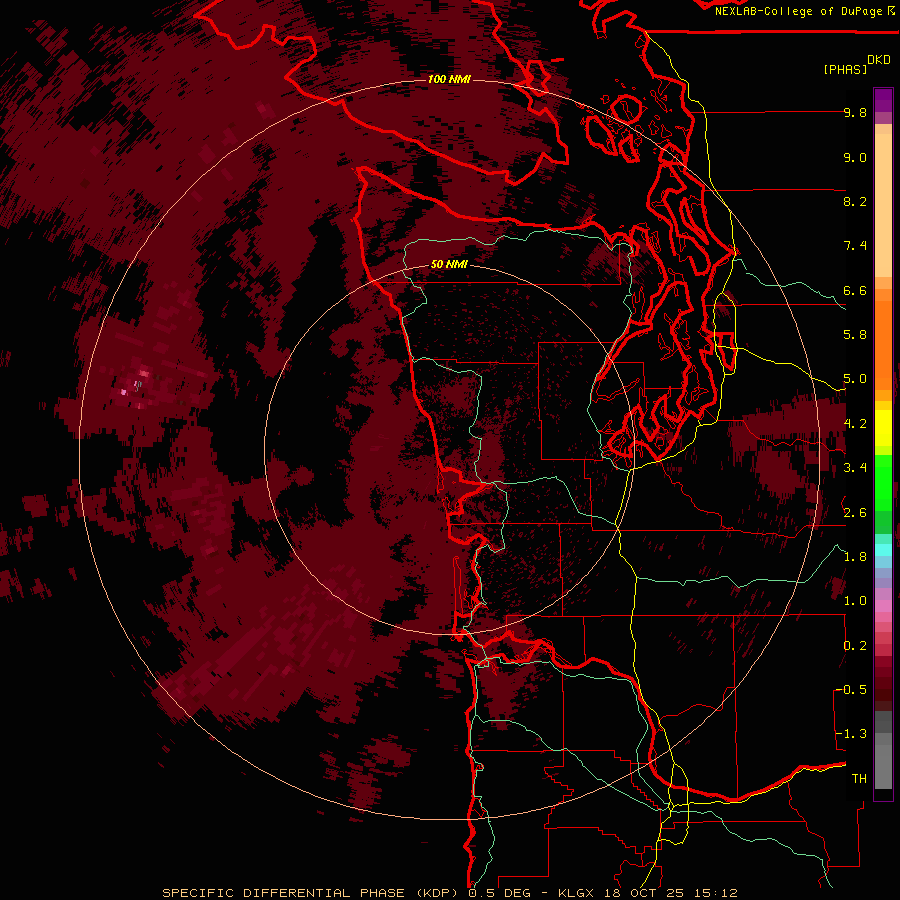This screenshot has height=900, width=900.
Task: Pick the gray segment of the color bar
Action: click(x=883, y=752)
